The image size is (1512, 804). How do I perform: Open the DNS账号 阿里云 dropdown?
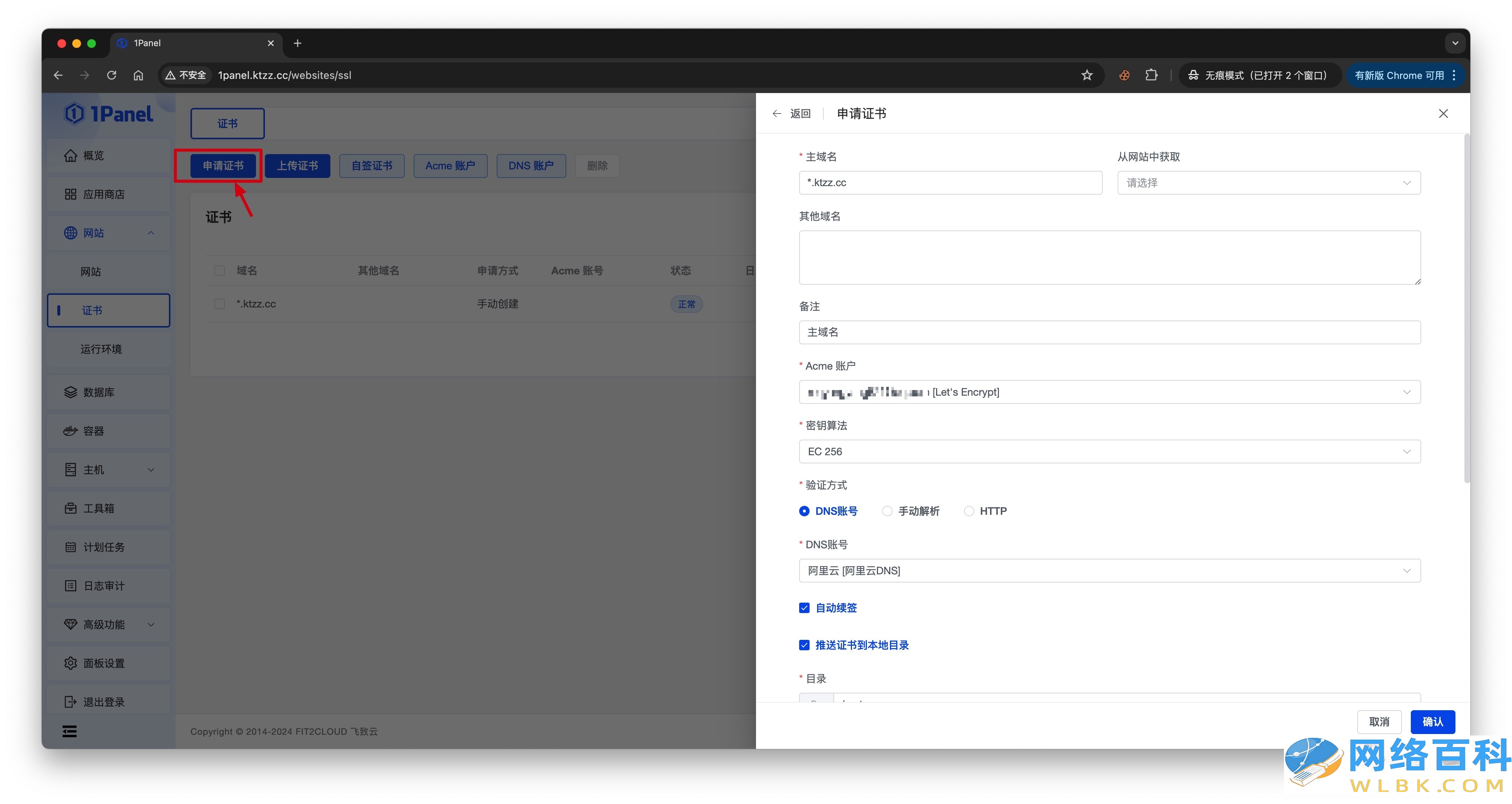click(1109, 571)
